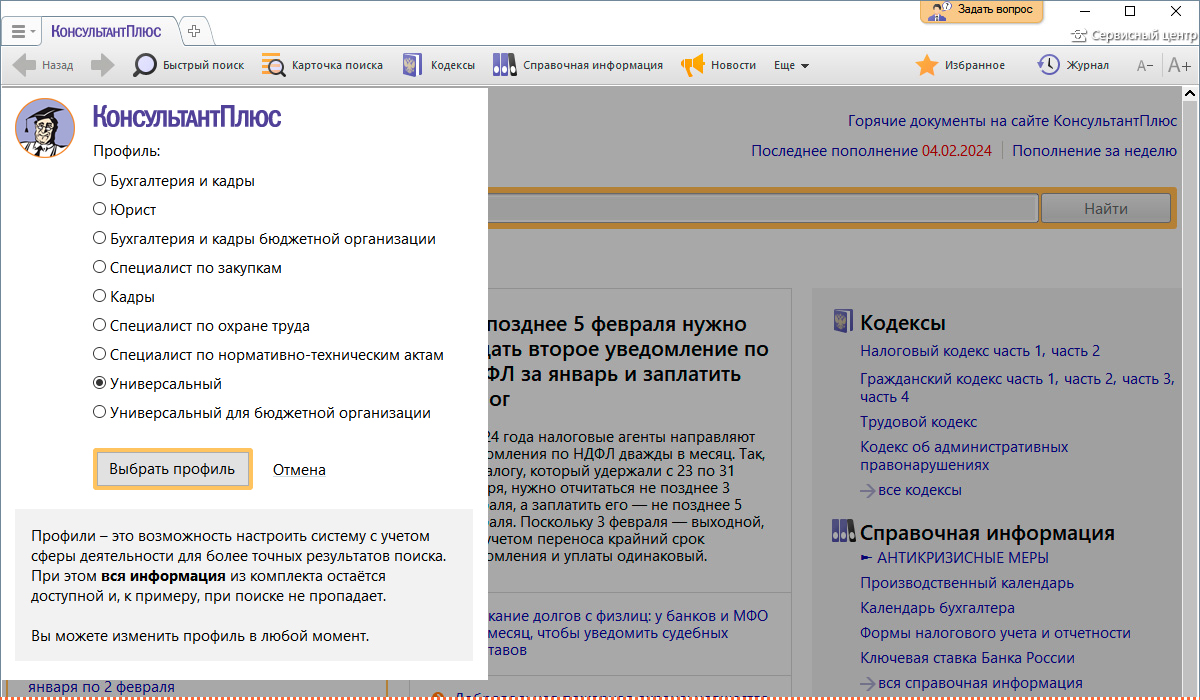The width and height of the screenshot is (1200, 700).
Task: Click the Найти search button
Action: [x=1106, y=209]
